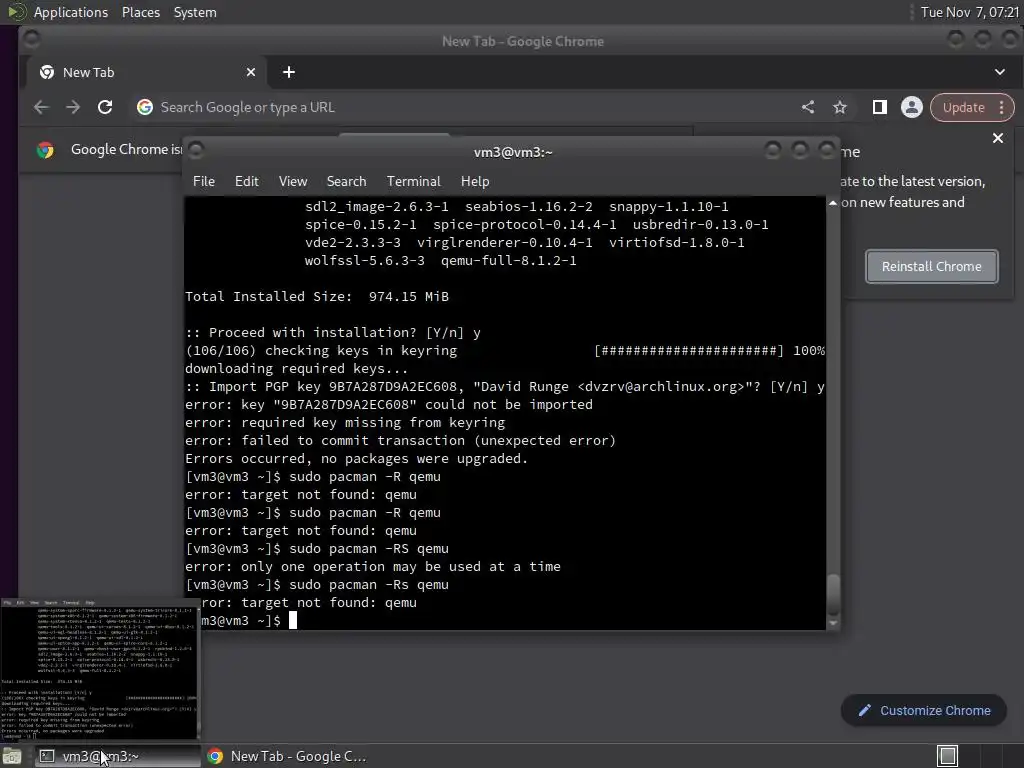Screen dimensions: 1024x768
Task: Open Chrome profile avatar
Action: [x=912, y=107]
